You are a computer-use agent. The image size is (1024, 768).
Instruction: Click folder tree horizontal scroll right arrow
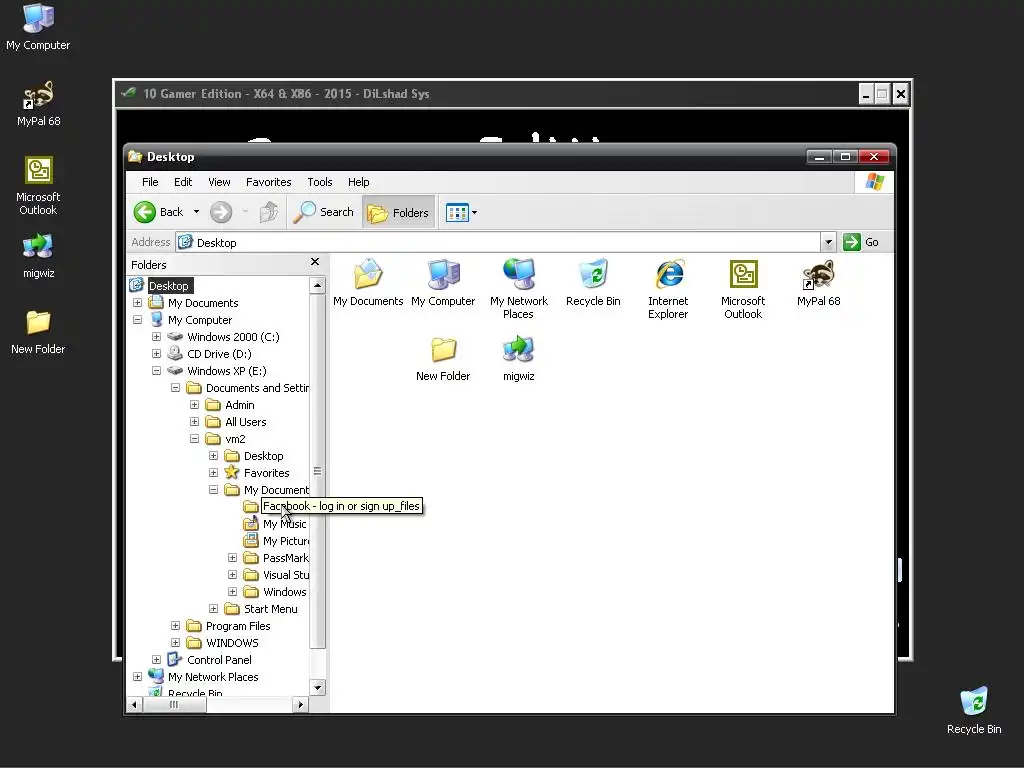click(300, 704)
